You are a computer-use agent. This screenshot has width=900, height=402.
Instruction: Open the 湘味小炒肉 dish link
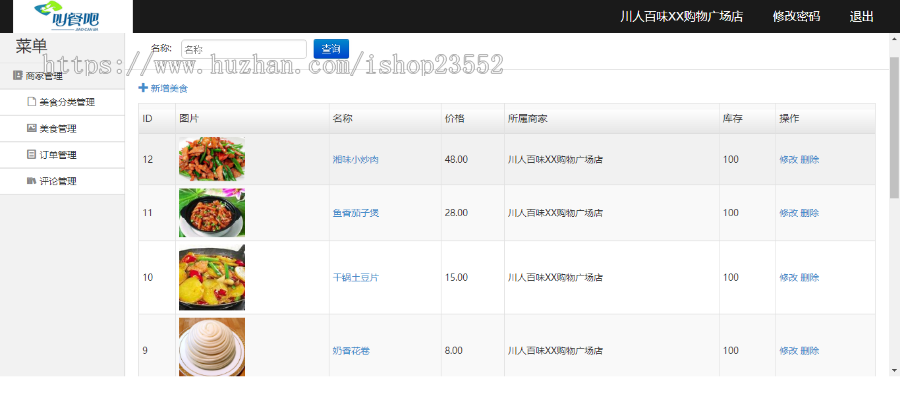(x=355, y=160)
